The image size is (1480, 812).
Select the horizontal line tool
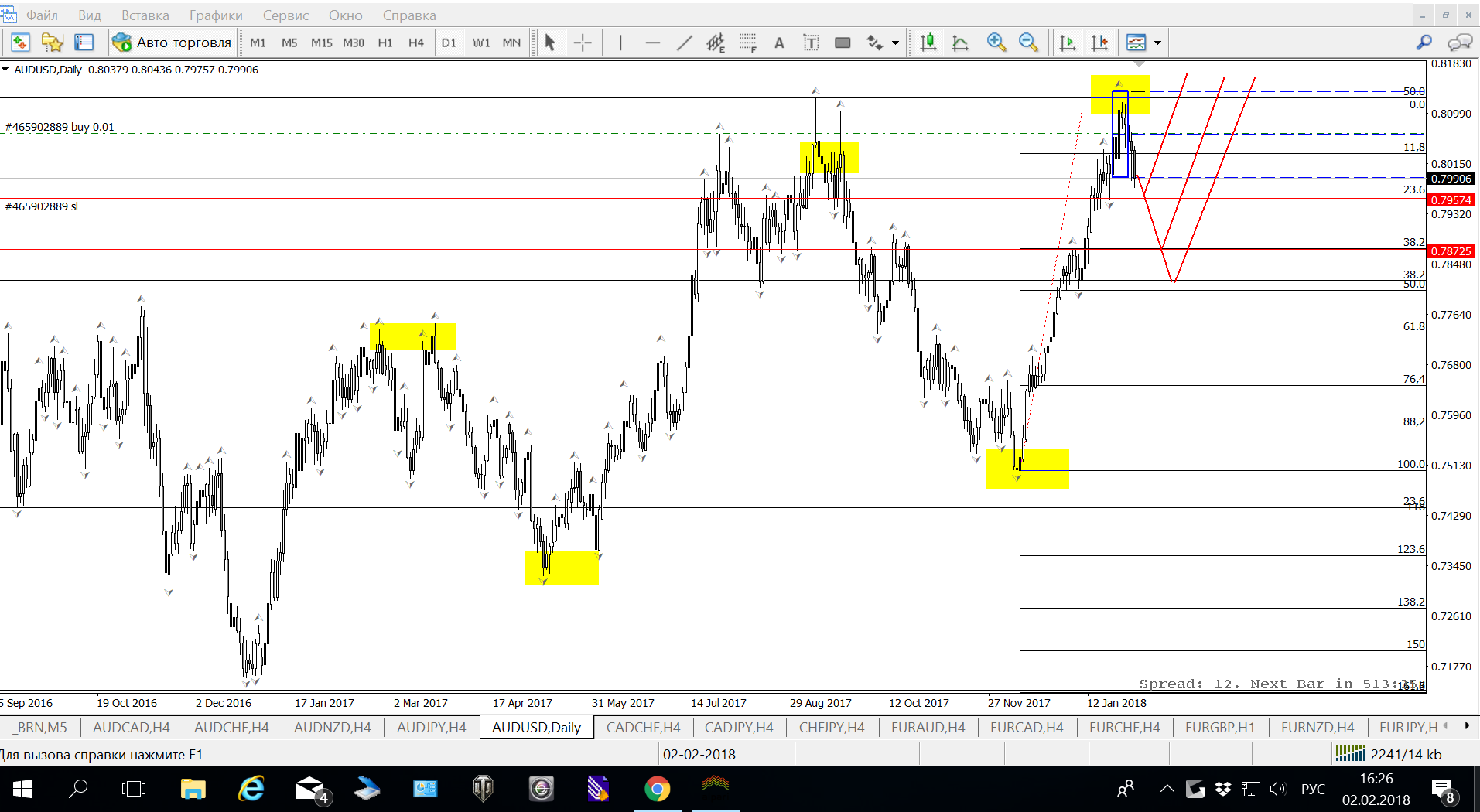[x=652, y=43]
